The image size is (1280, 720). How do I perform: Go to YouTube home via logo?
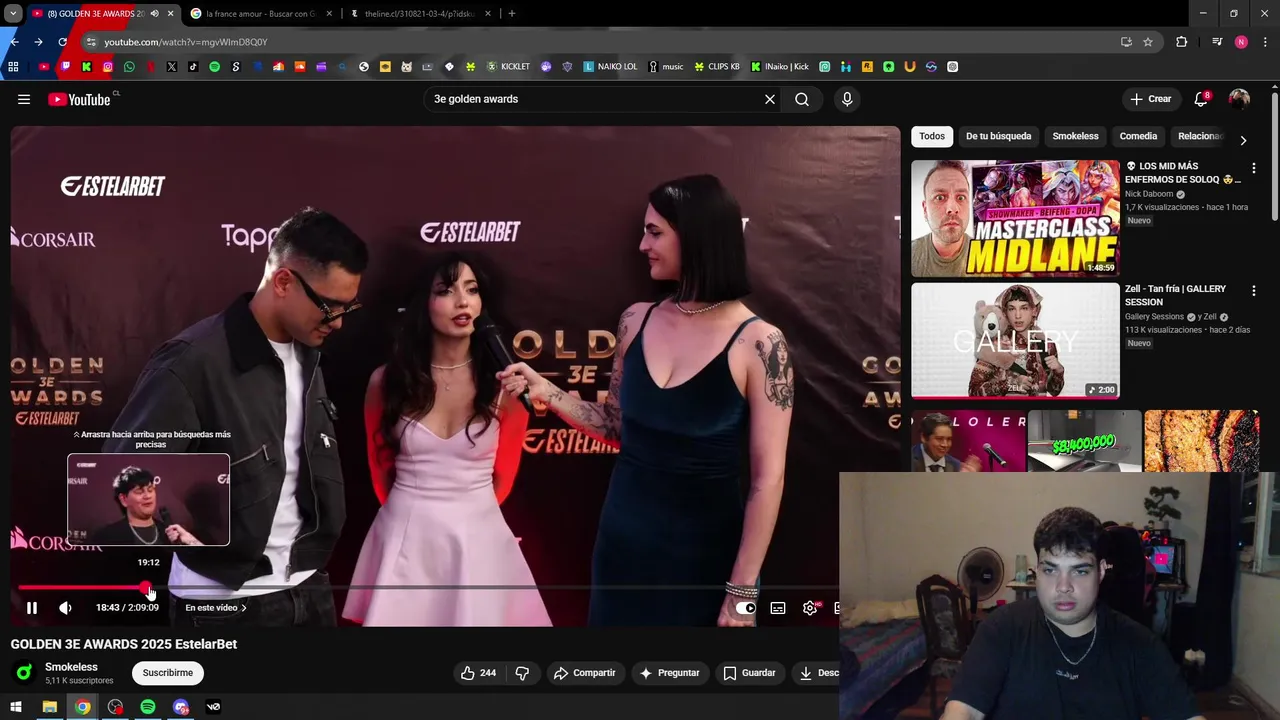pyautogui.click(x=79, y=99)
